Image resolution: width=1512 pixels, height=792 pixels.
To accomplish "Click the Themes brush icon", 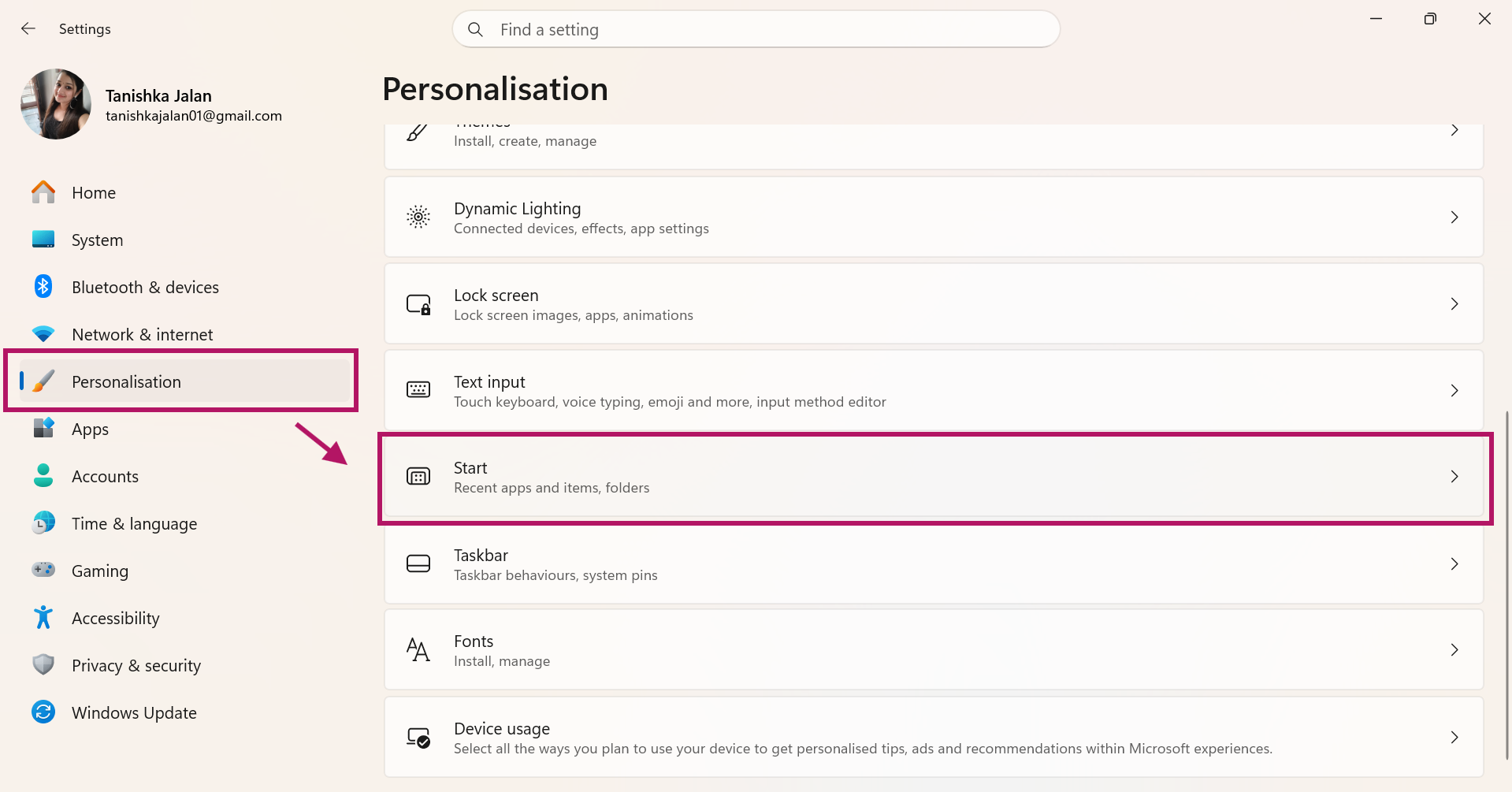I will point(418,132).
